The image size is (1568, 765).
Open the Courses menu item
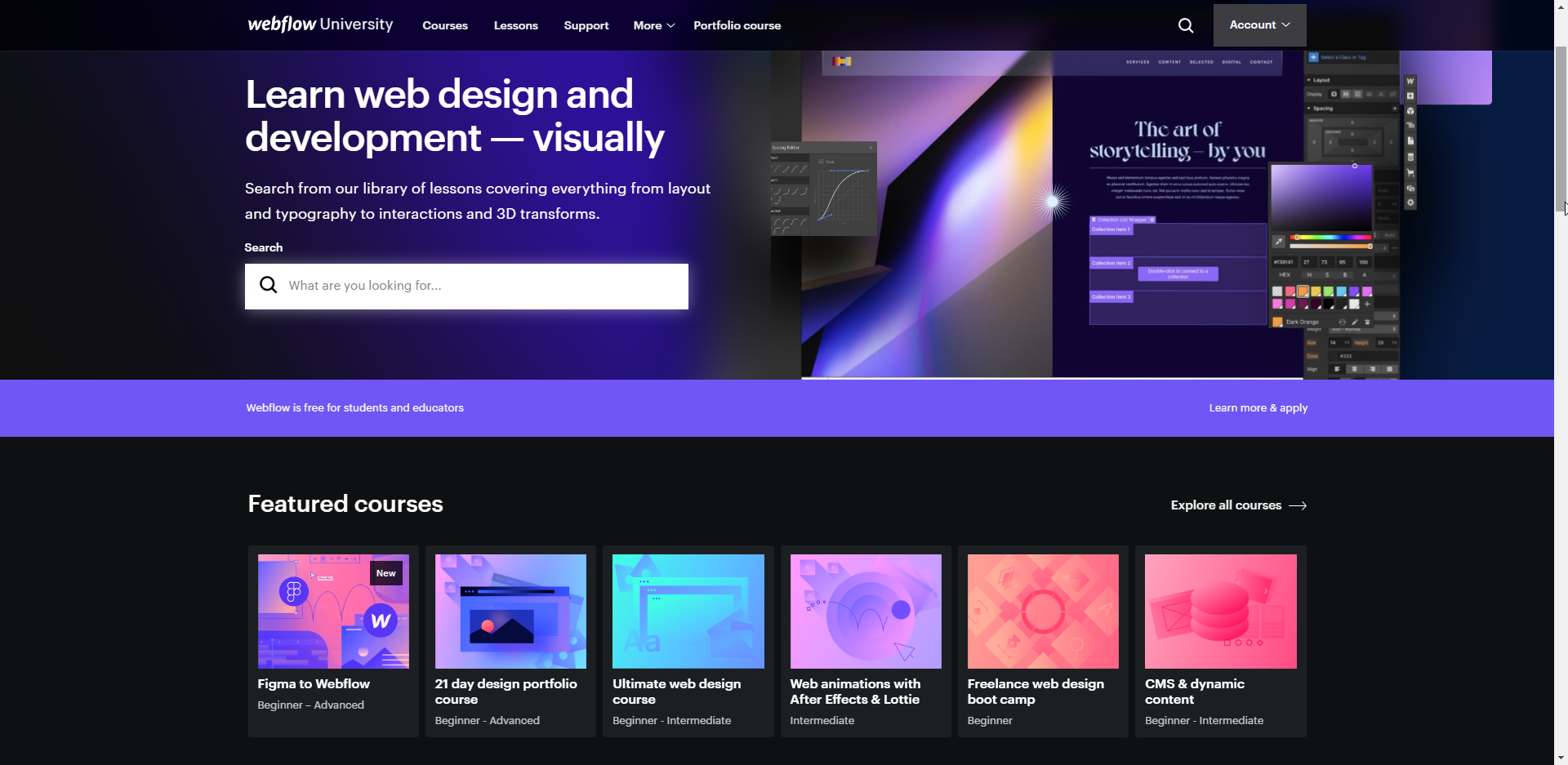pos(445,25)
